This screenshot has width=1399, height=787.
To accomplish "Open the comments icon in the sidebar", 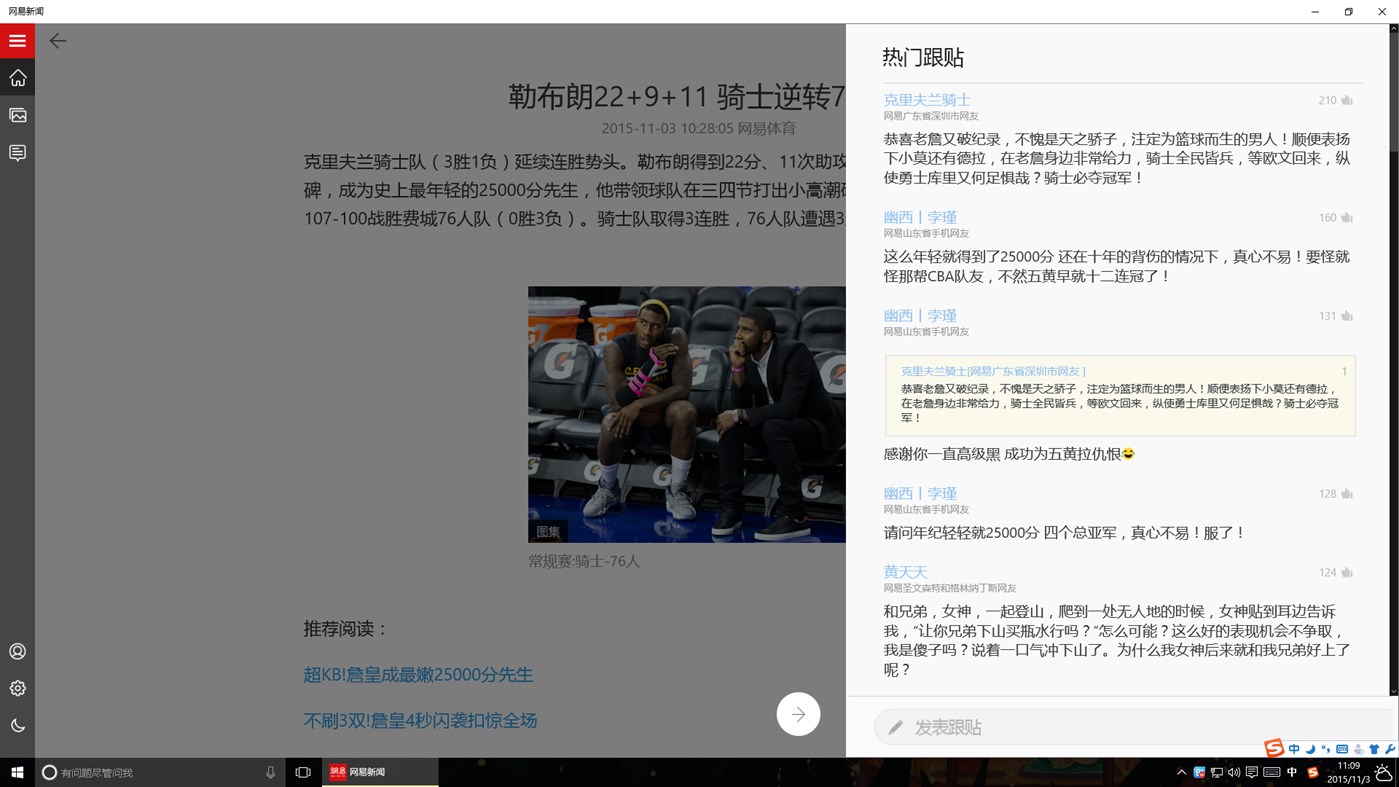I will [17, 152].
